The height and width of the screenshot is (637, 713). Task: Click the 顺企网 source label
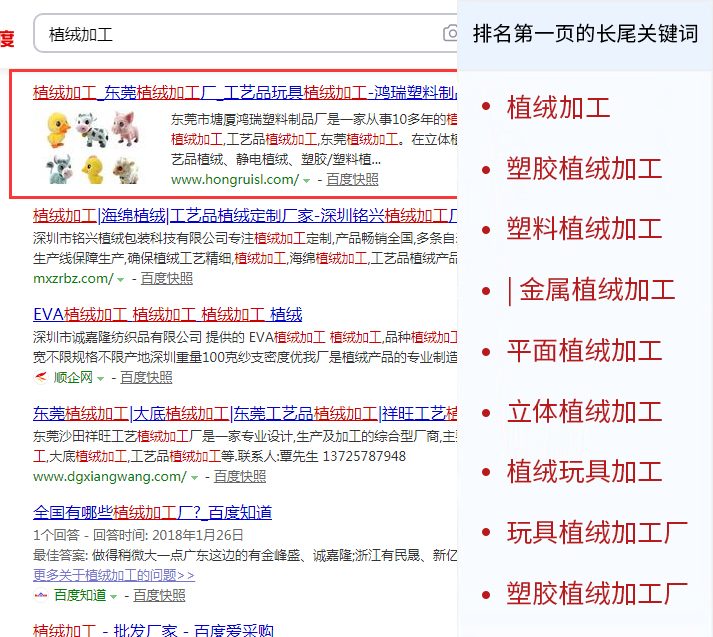point(73,377)
